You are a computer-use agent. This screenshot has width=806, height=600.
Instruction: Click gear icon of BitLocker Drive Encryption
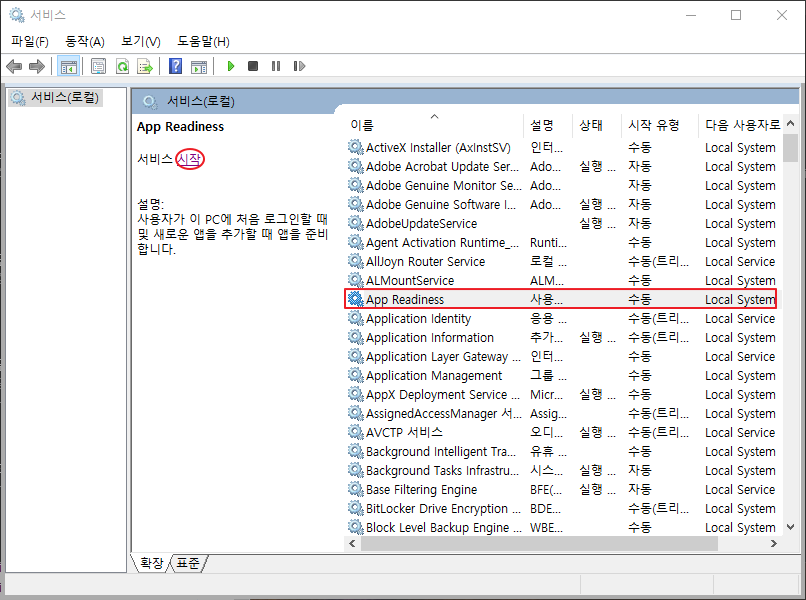[x=355, y=508]
